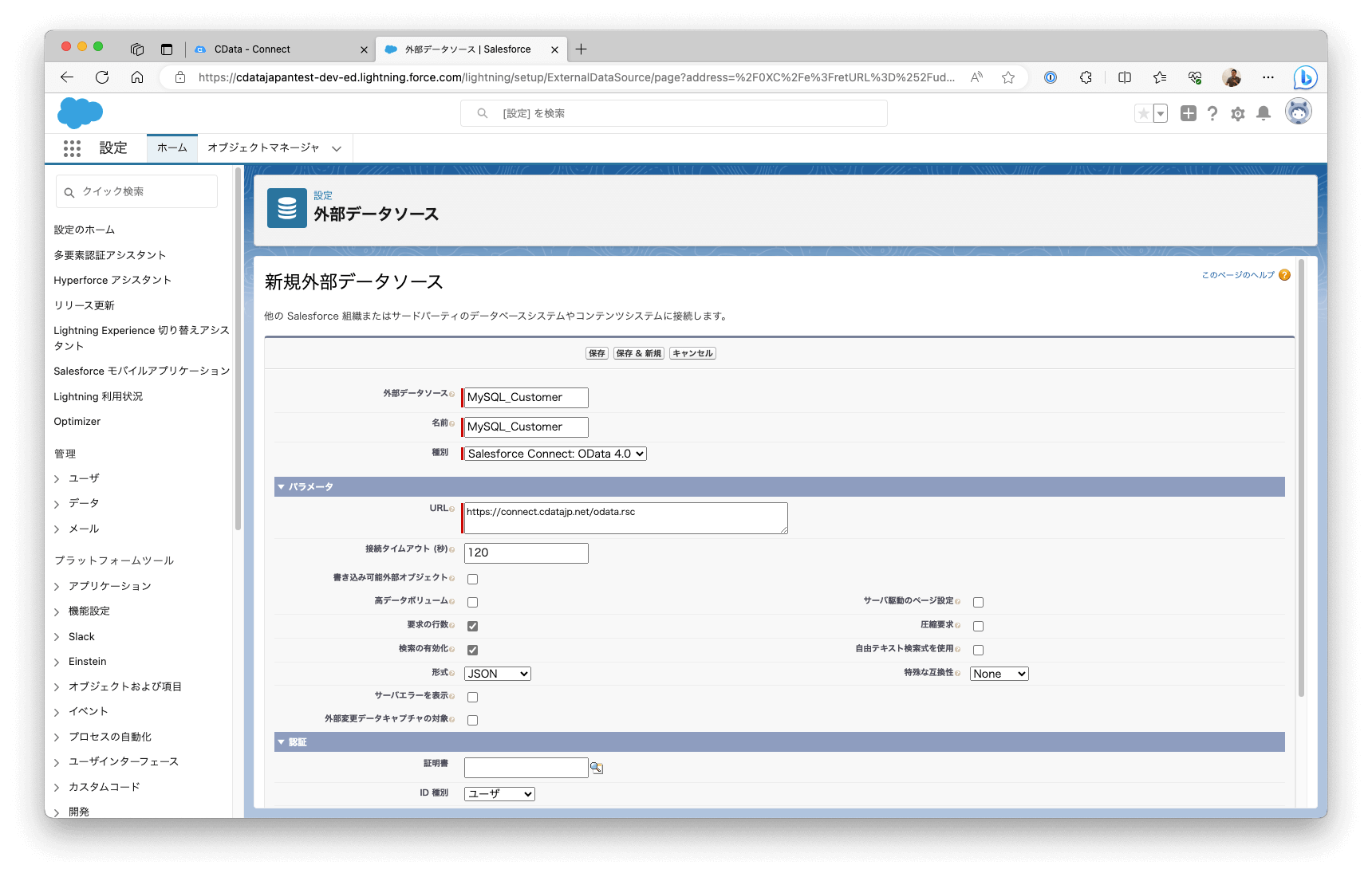Open the このページのヘルプ link
This screenshot has height=877, width=1372.
(x=1238, y=275)
